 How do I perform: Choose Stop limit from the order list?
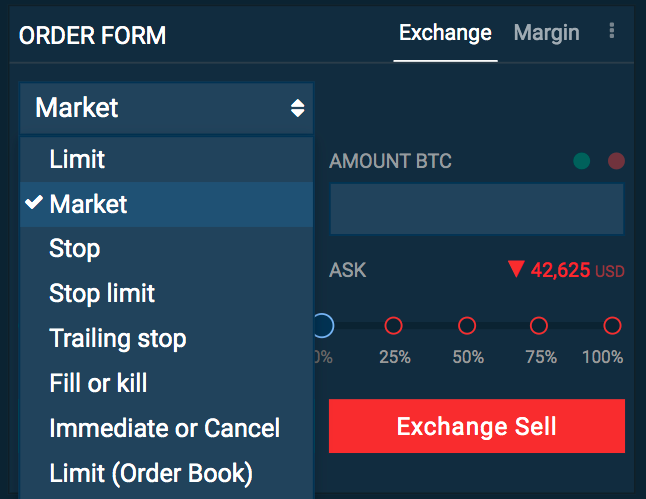[x=166, y=294]
